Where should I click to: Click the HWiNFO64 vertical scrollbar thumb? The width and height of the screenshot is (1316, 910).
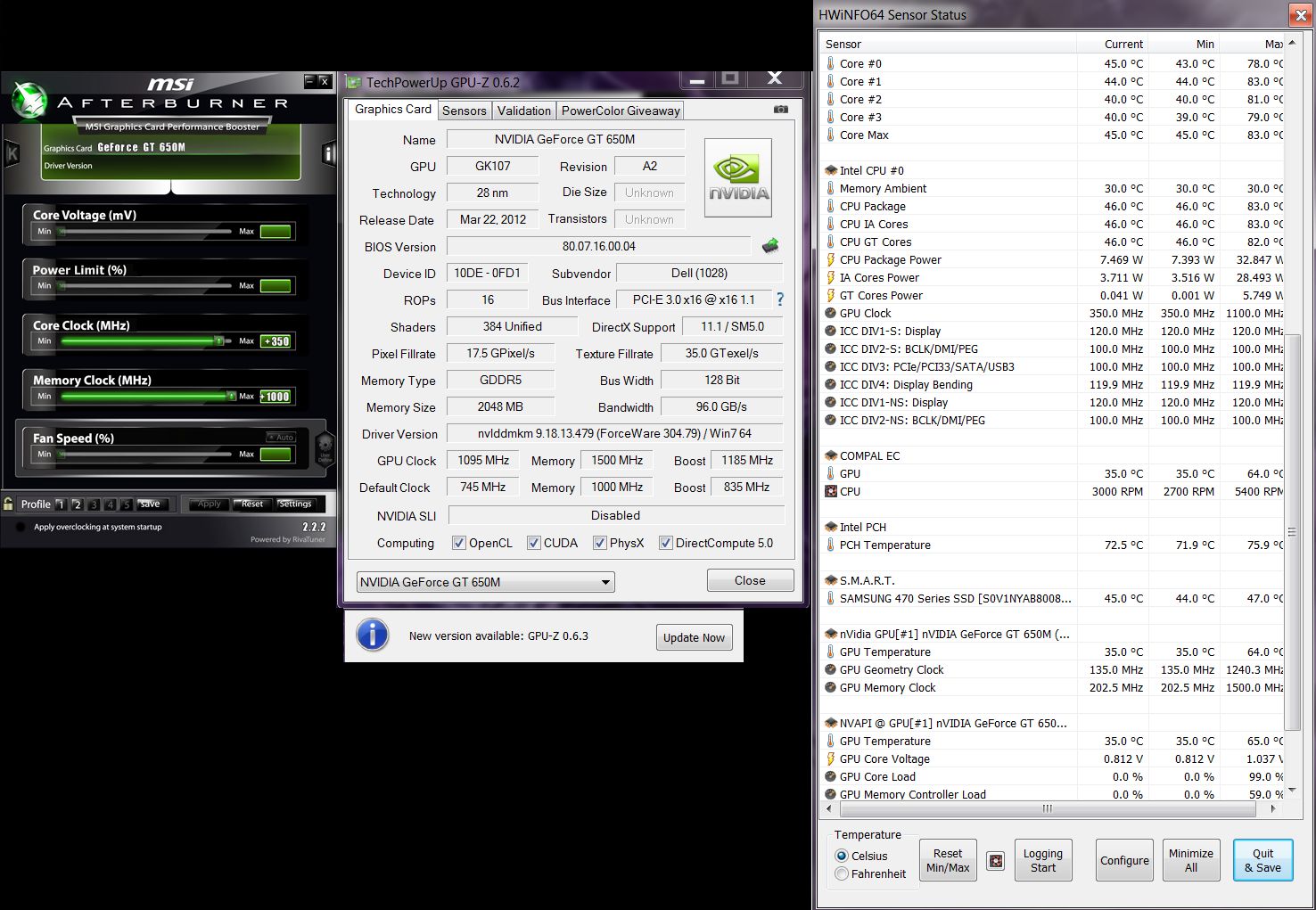[x=1292, y=532]
